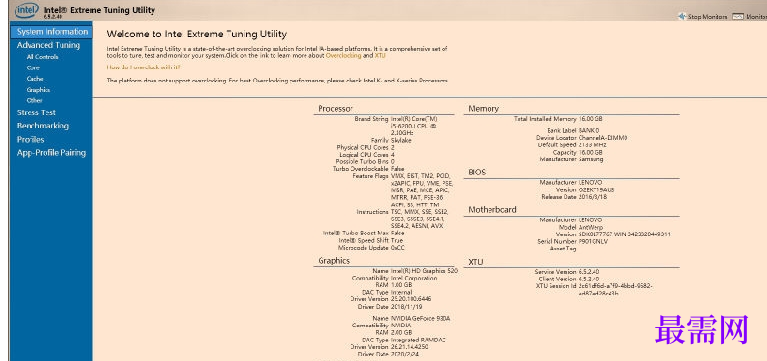Open App-Profile Pairing section
The image size is (767, 361).
click(51, 153)
